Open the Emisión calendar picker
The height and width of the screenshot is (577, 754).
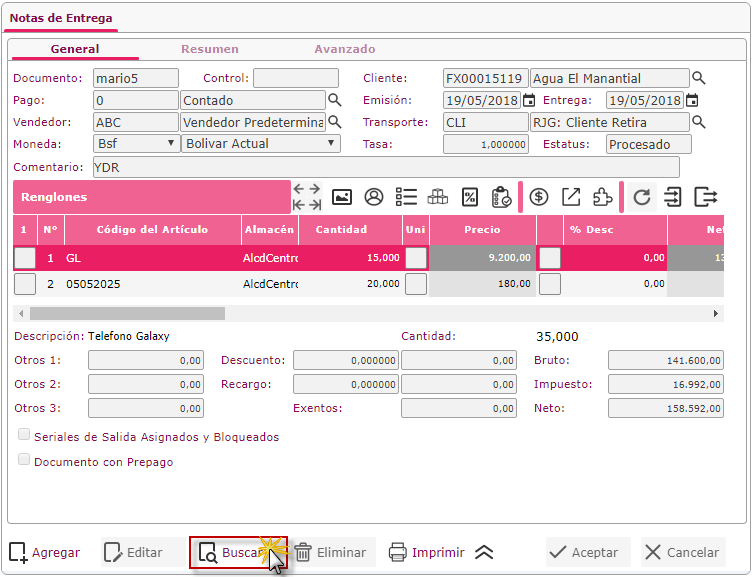pos(529,100)
